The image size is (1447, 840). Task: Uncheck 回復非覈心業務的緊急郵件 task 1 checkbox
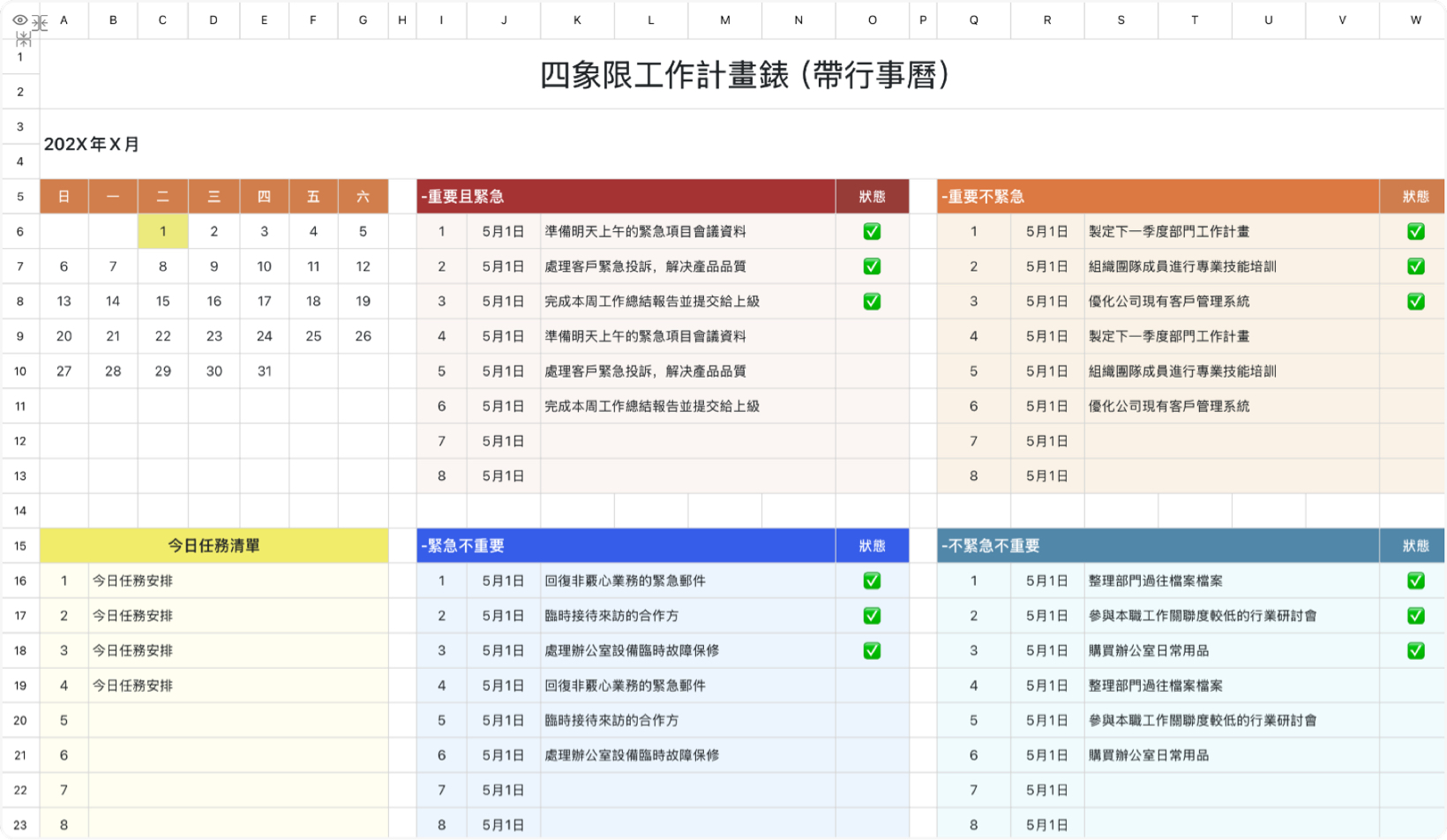coord(872,581)
